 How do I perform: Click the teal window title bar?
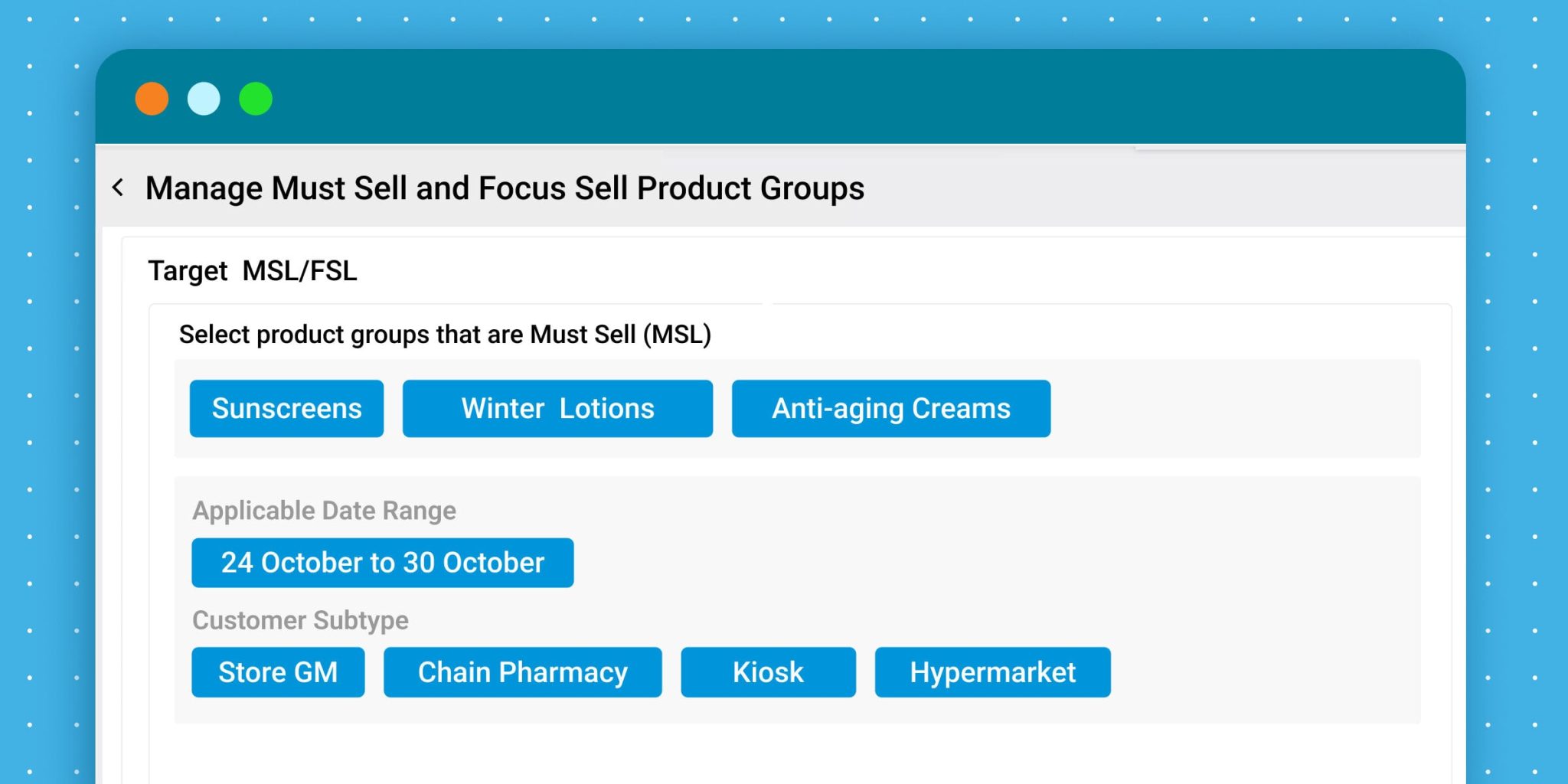[842, 98]
